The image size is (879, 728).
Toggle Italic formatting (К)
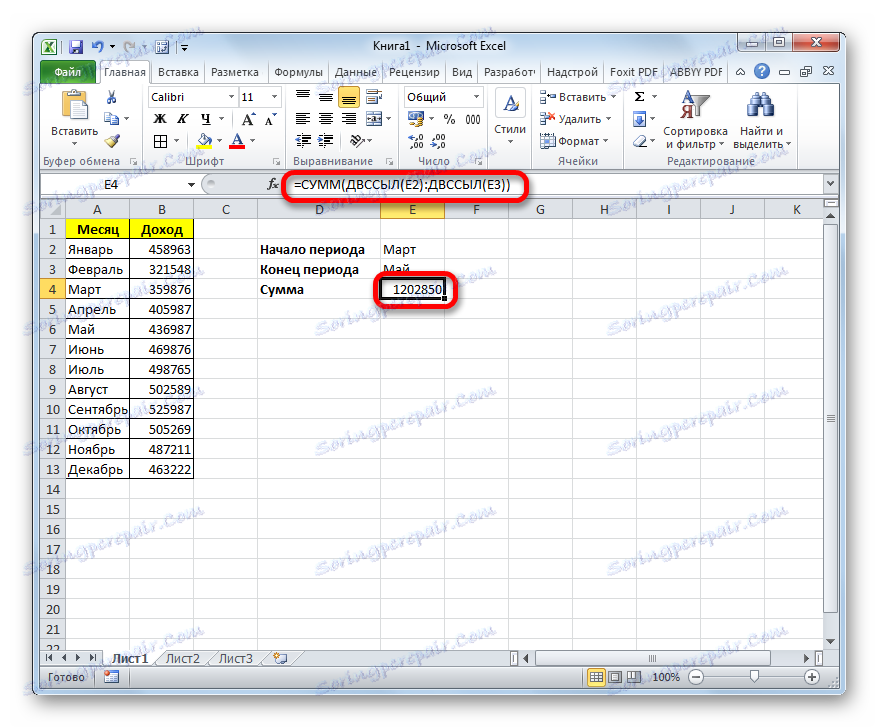click(183, 119)
